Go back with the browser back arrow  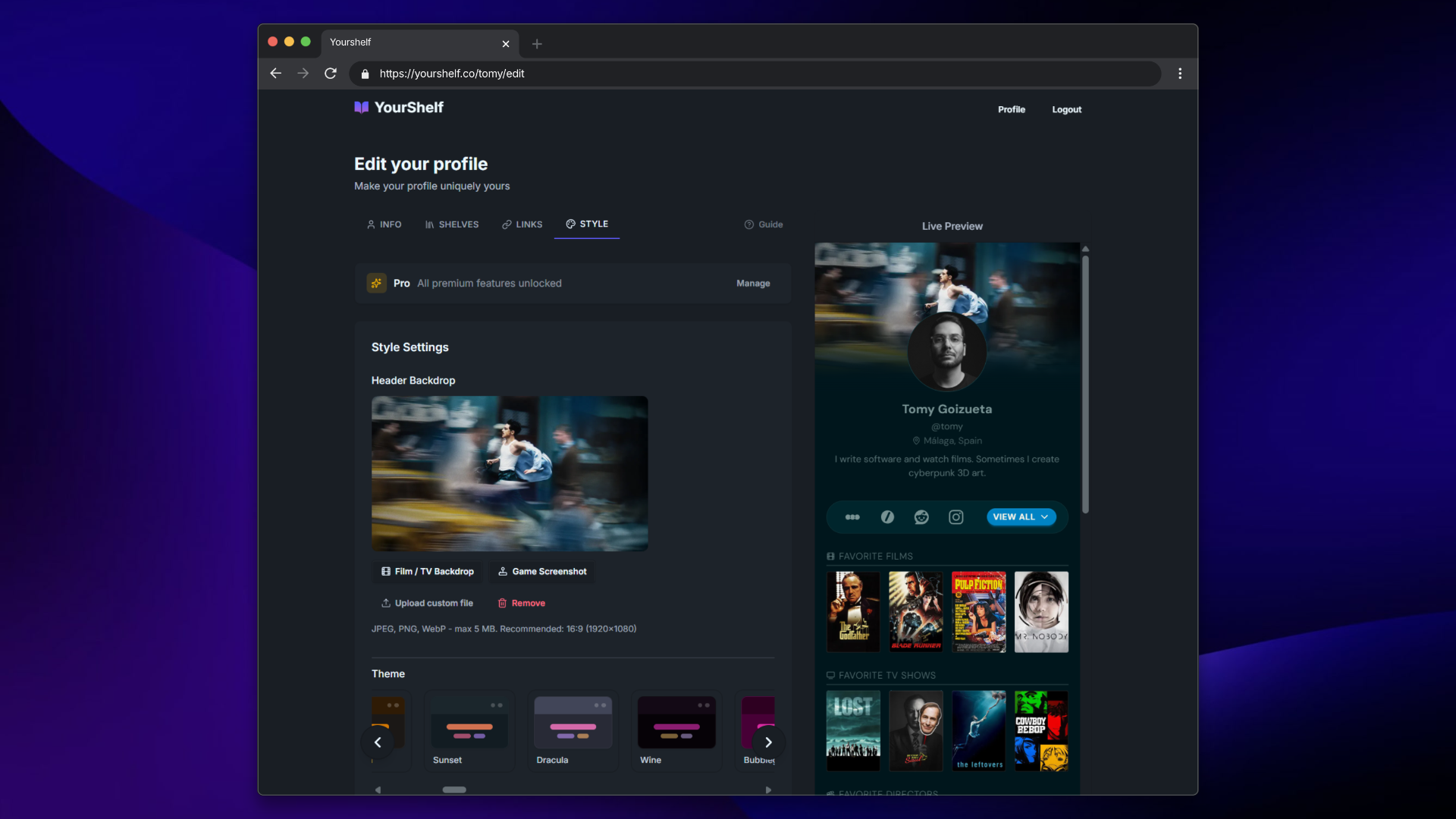tap(276, 74)
